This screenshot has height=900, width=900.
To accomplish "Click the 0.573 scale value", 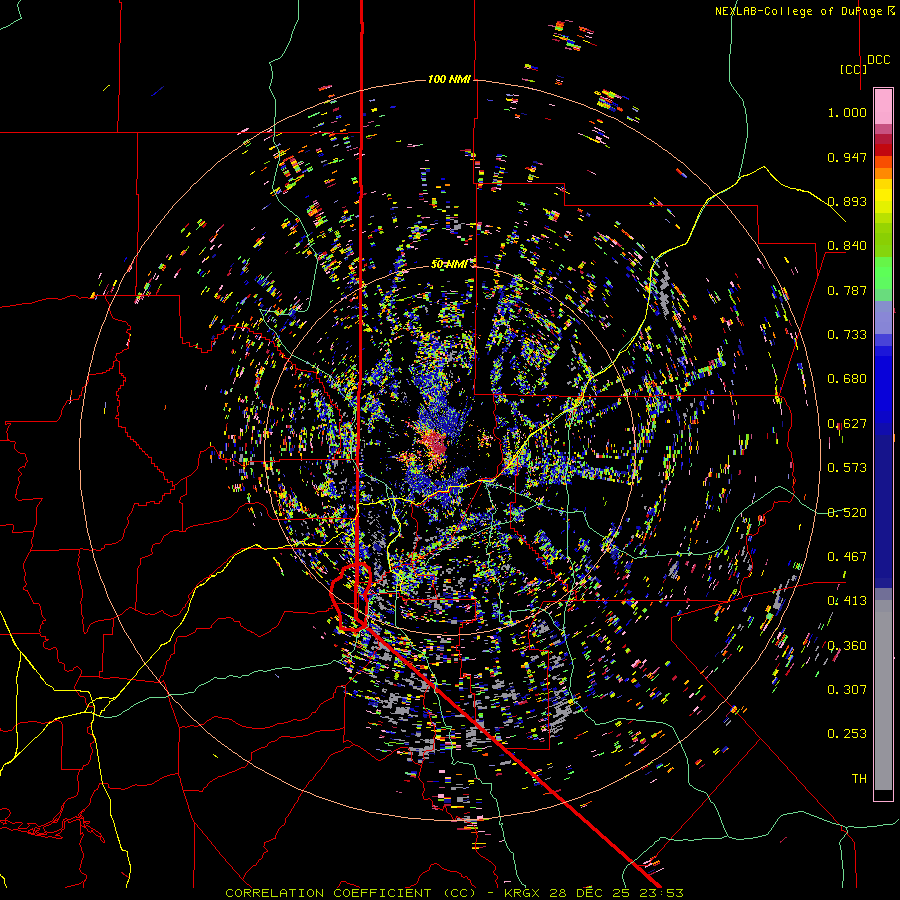I will click(x=847, y=468).
